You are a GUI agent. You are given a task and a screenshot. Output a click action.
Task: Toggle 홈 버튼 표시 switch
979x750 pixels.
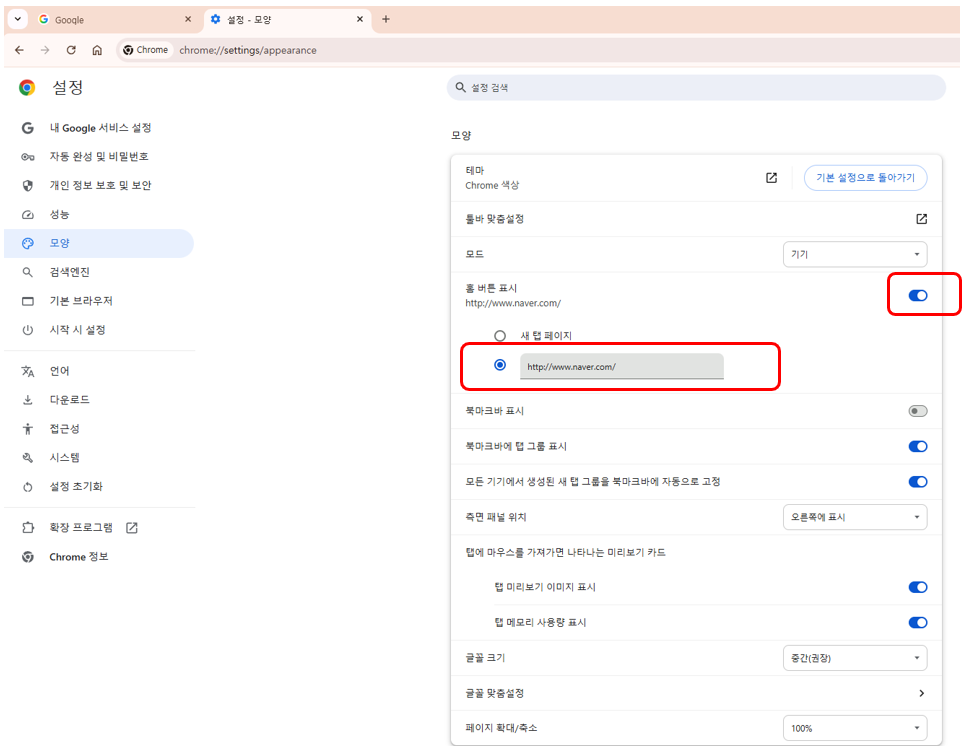pyautogui.click(x=918, y=295)
